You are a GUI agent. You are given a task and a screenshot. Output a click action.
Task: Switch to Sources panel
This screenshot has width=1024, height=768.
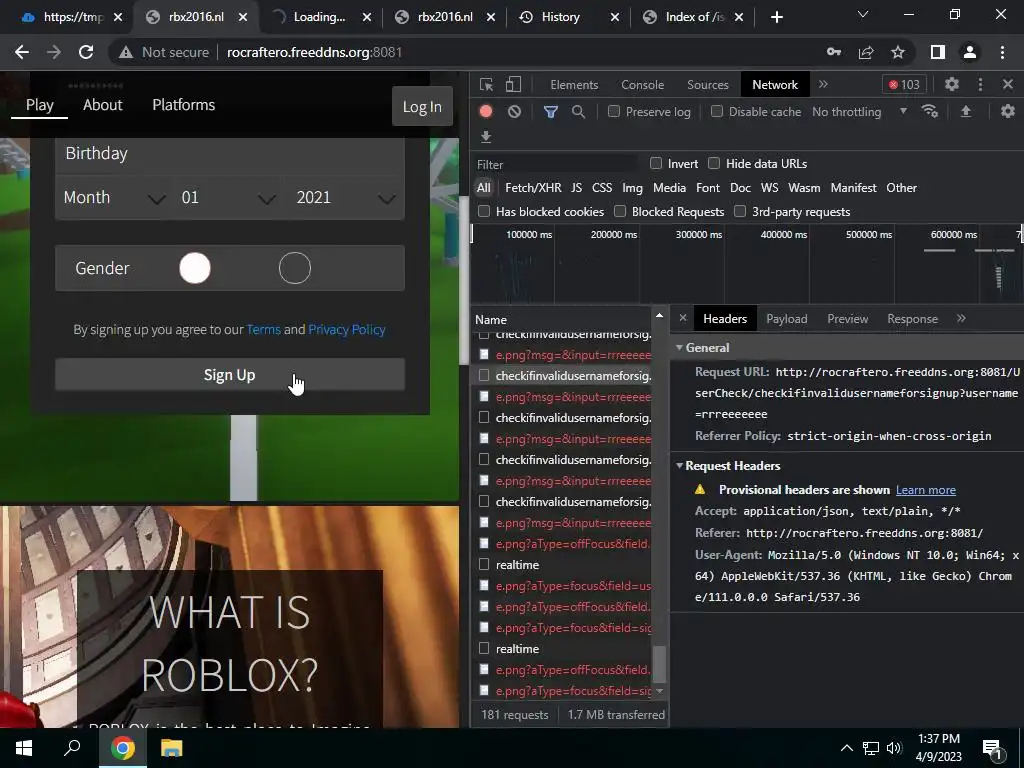pyautogui.click(x=707, y=84)
